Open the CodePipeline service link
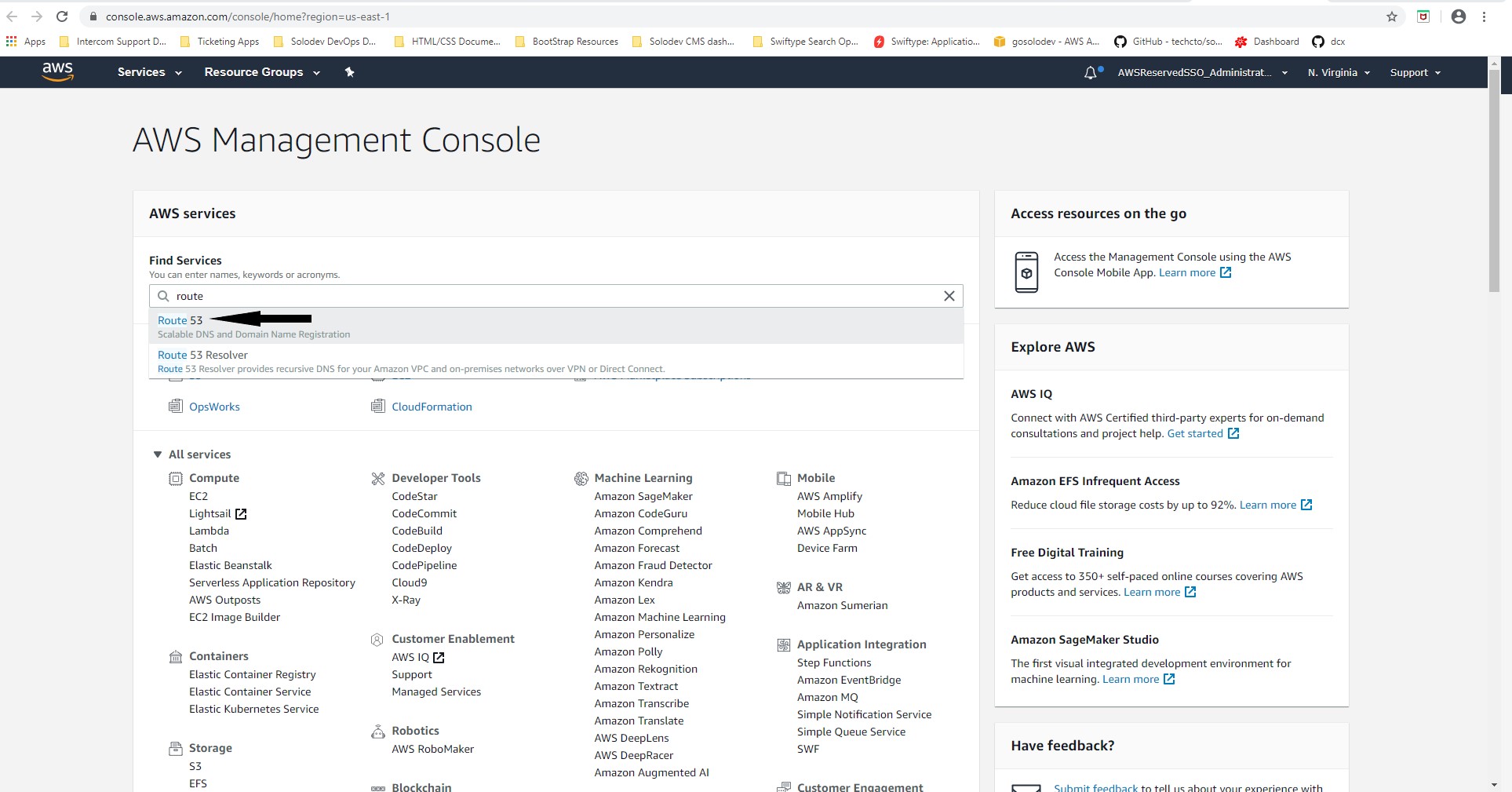Screen dimensions: 1512x792 pos(424,565)
